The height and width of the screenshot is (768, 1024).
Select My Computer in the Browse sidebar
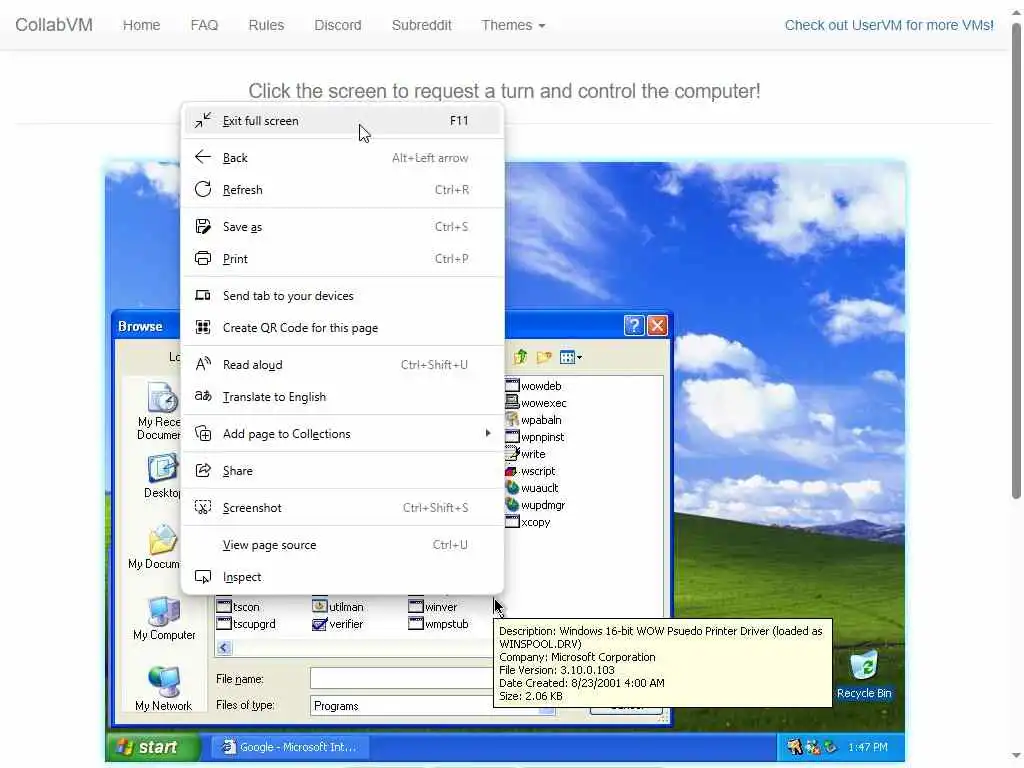164,618
